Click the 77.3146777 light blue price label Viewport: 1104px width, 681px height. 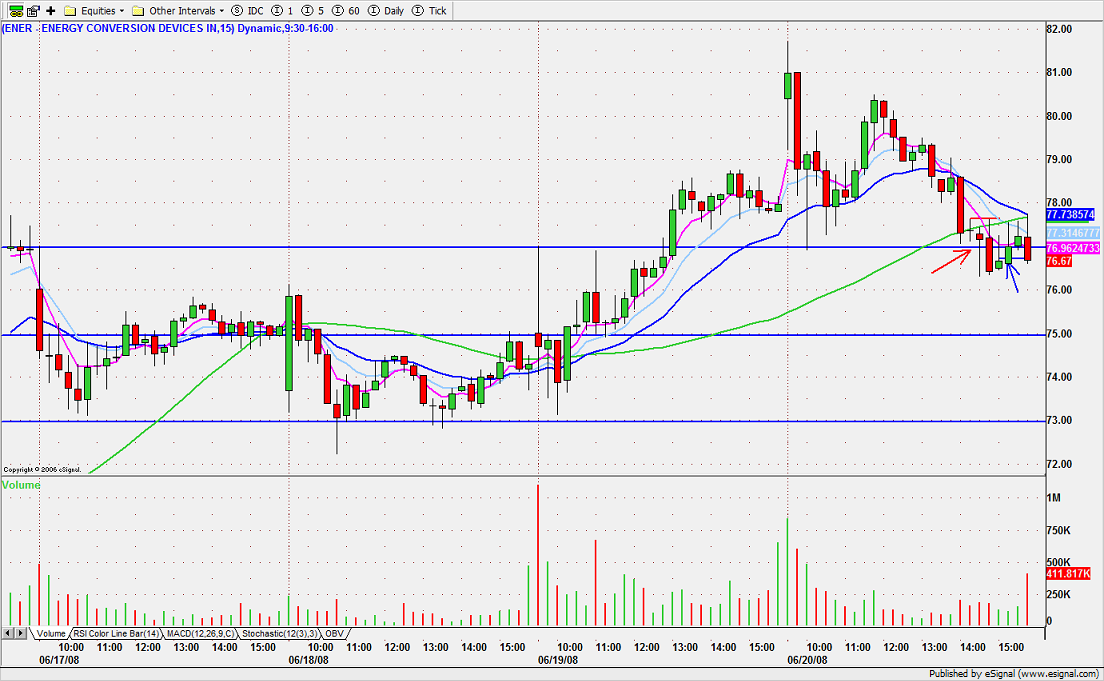click(1072, 232)
